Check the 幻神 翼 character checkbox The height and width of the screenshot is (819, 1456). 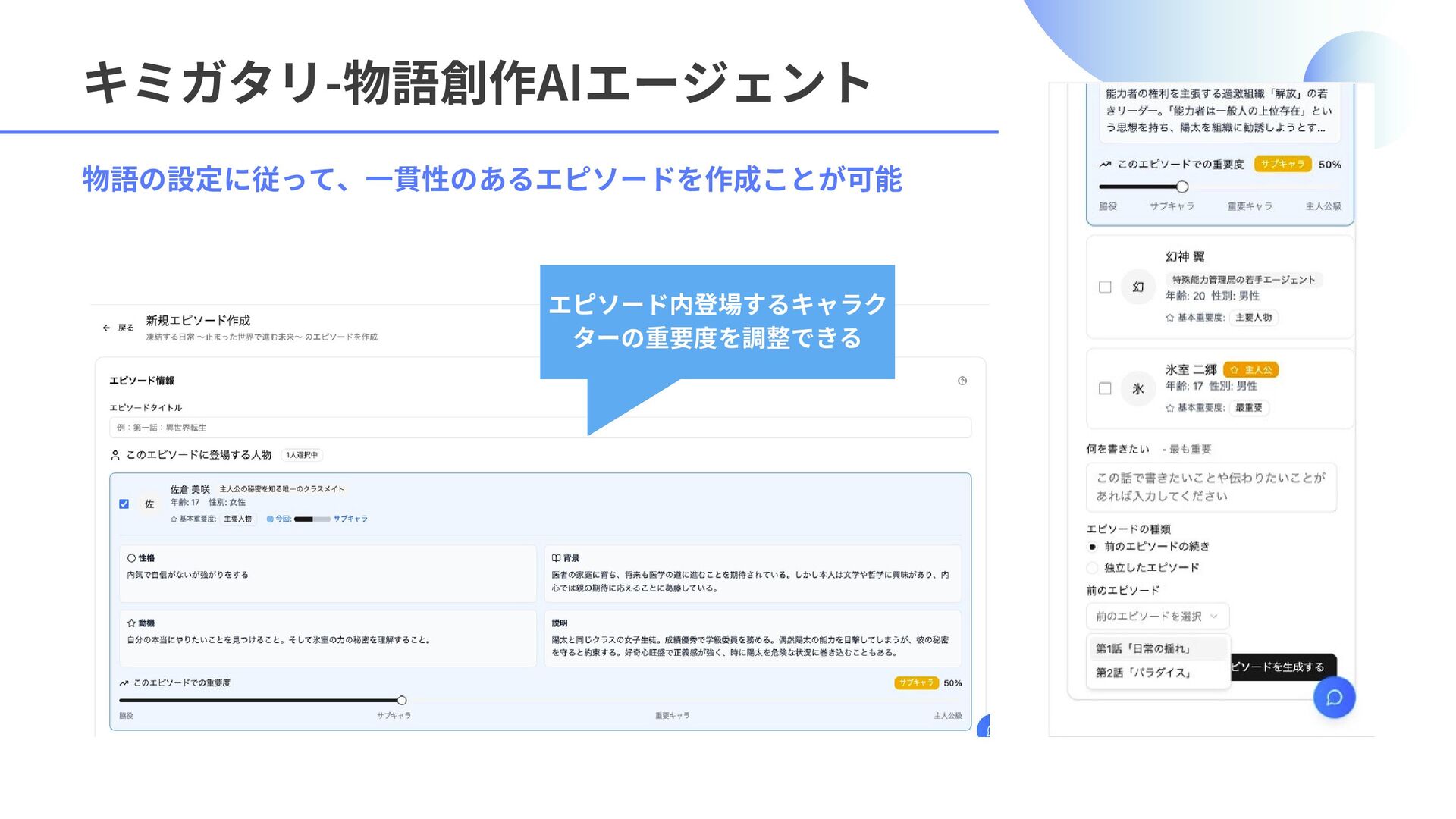[1105, 287]
